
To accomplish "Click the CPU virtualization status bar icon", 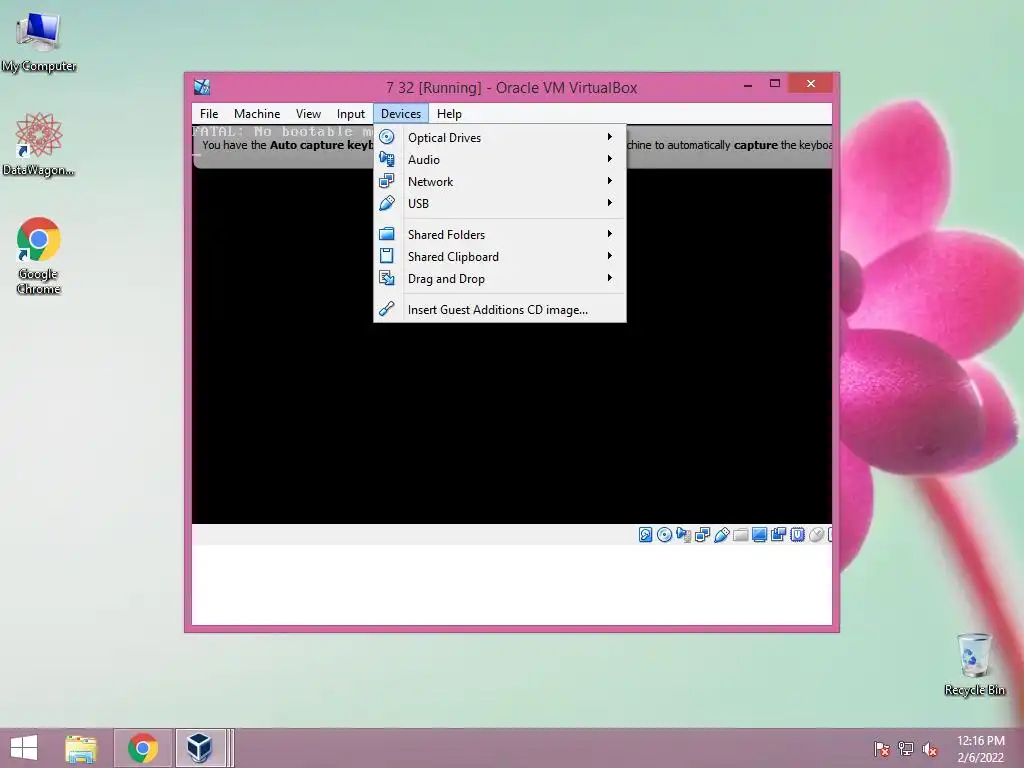I will 797,535.
